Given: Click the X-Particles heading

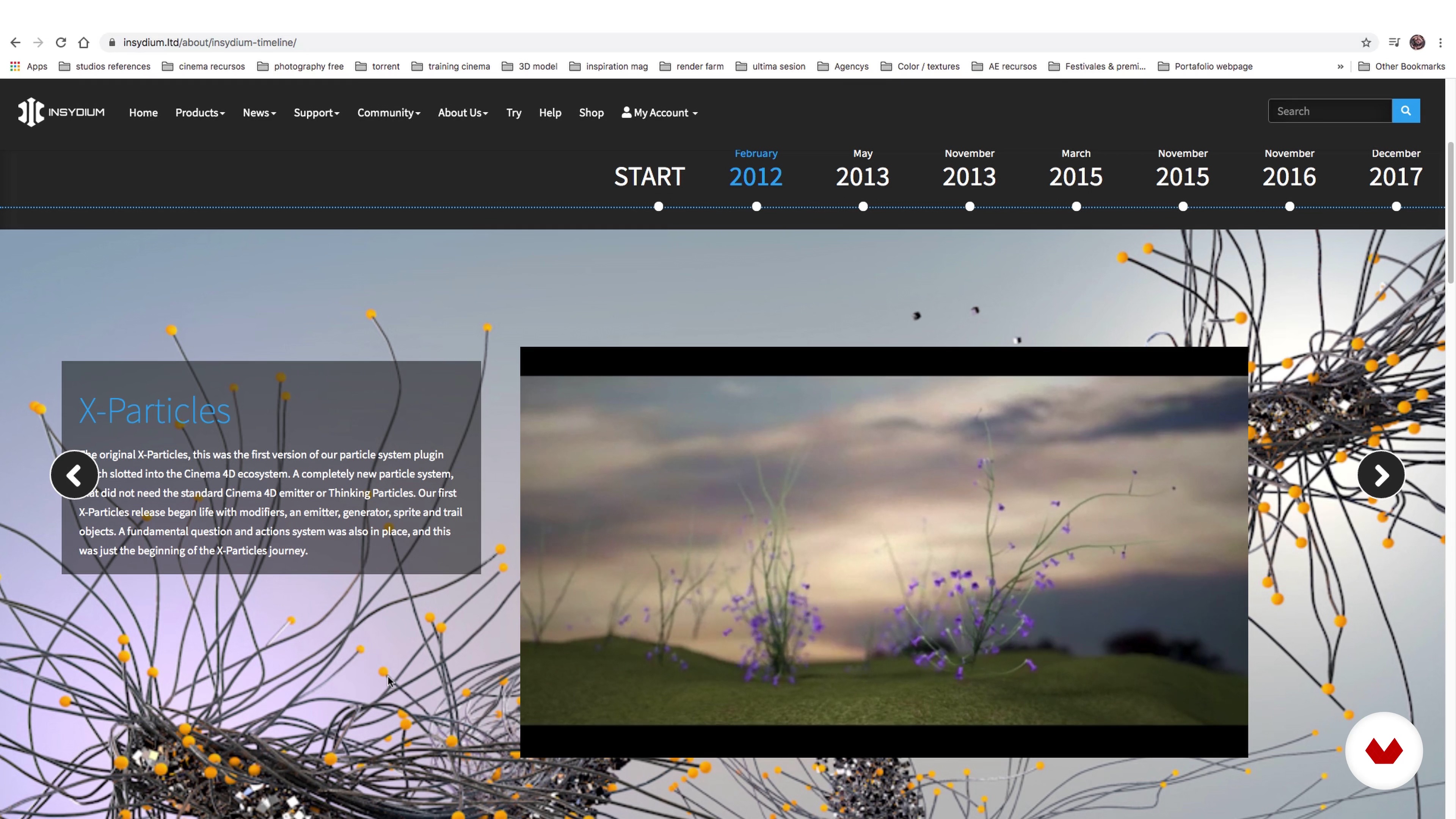Looking at the screenshot, I should pos(154,410).
